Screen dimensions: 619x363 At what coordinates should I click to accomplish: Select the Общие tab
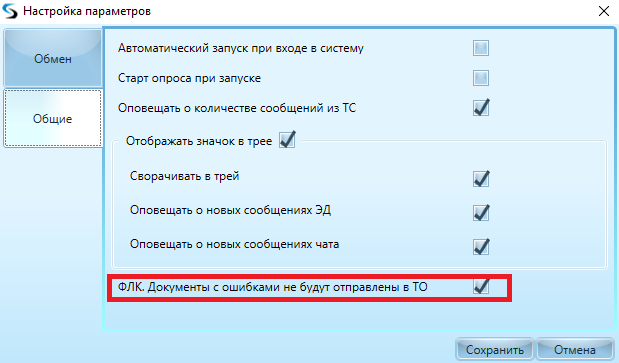53,118
